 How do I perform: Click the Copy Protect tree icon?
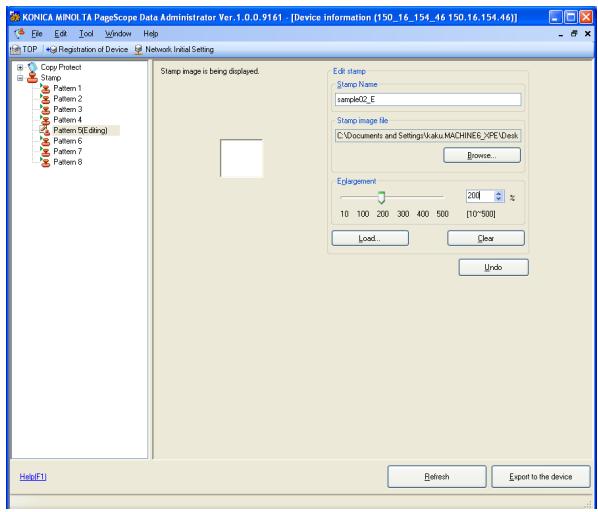pyautogui.click(x=32, y=67)
